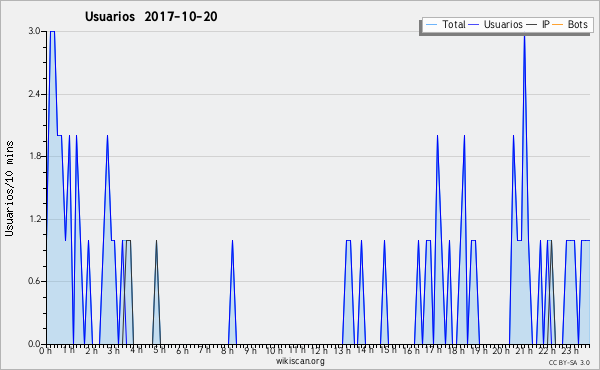600x370 pixels.
Task: Click the Bots legend color line
Action: (x=558, y=25)
